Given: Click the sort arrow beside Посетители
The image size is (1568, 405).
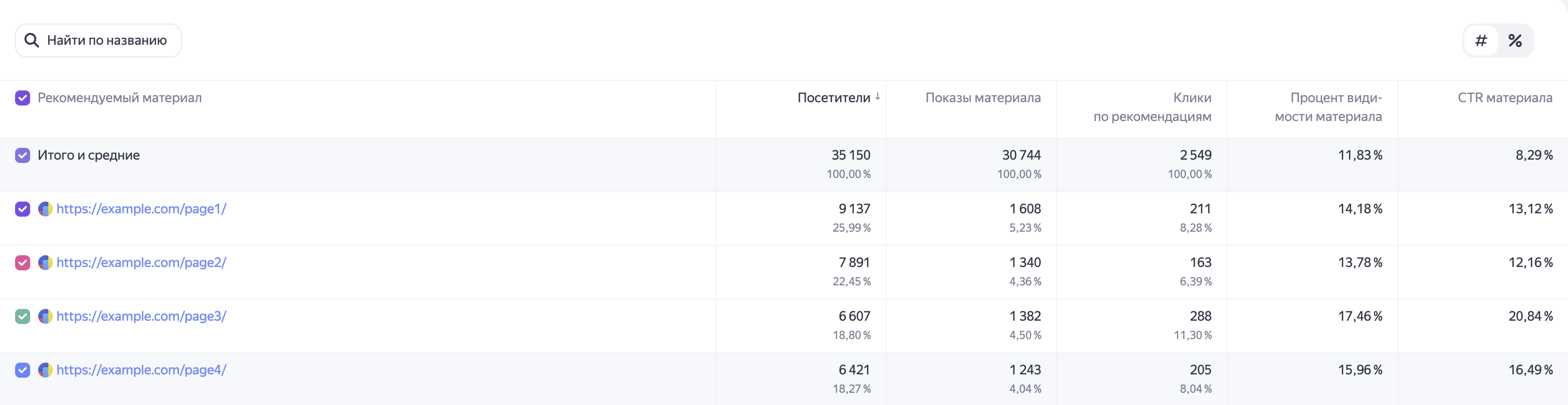Looking at the screenshot, I should point(878,97).
